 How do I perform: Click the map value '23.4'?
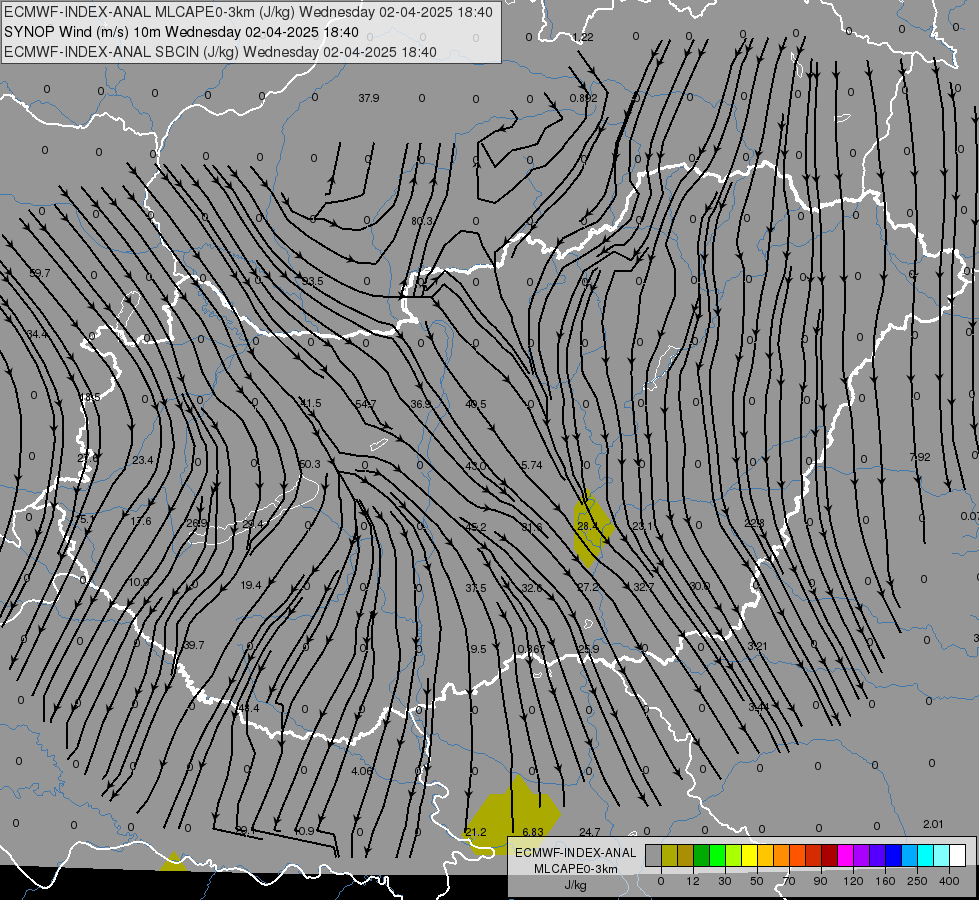click(x=142, y=460)
